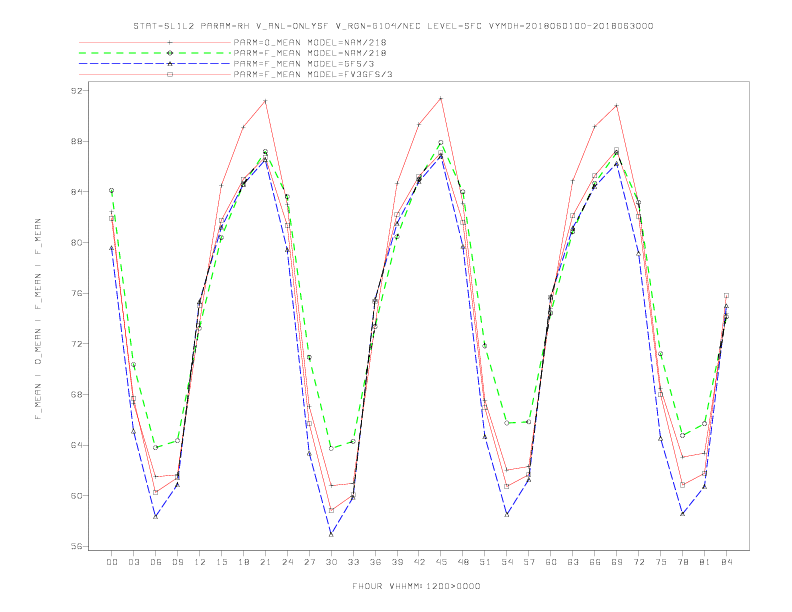Click the x-axis hour label 63

pyautogui.click(x=573, y=562)
